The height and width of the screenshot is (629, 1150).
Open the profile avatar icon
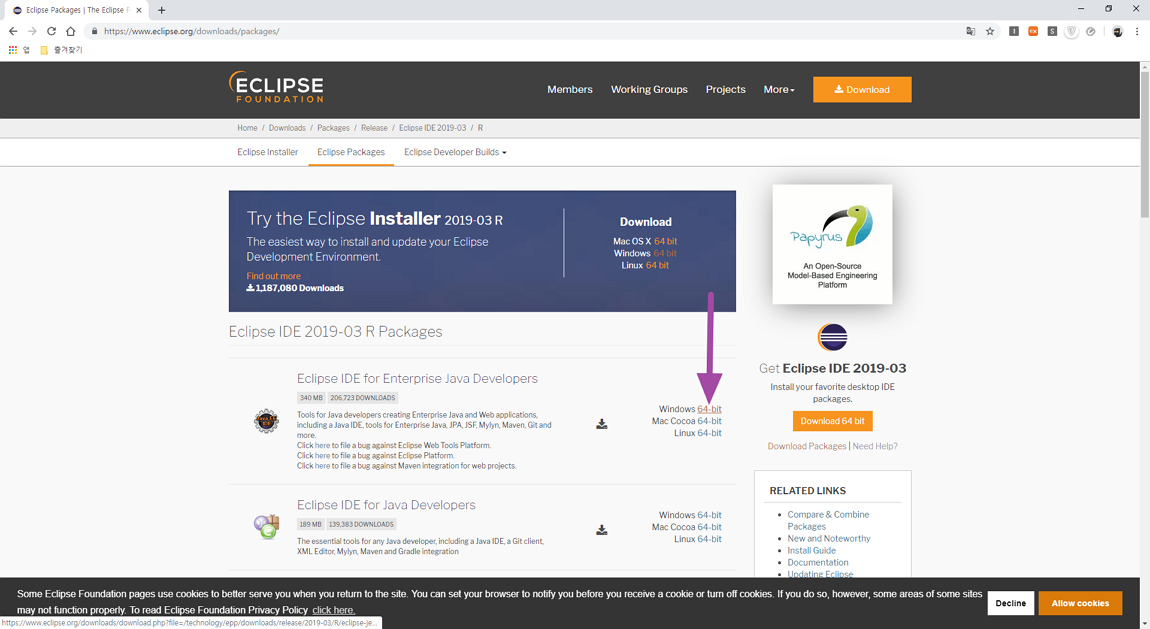click(x=1117, y=32)
